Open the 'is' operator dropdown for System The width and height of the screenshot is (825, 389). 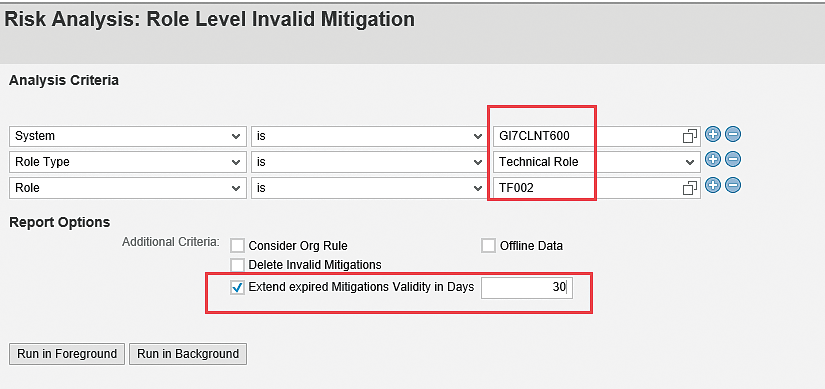coord(369,136)
